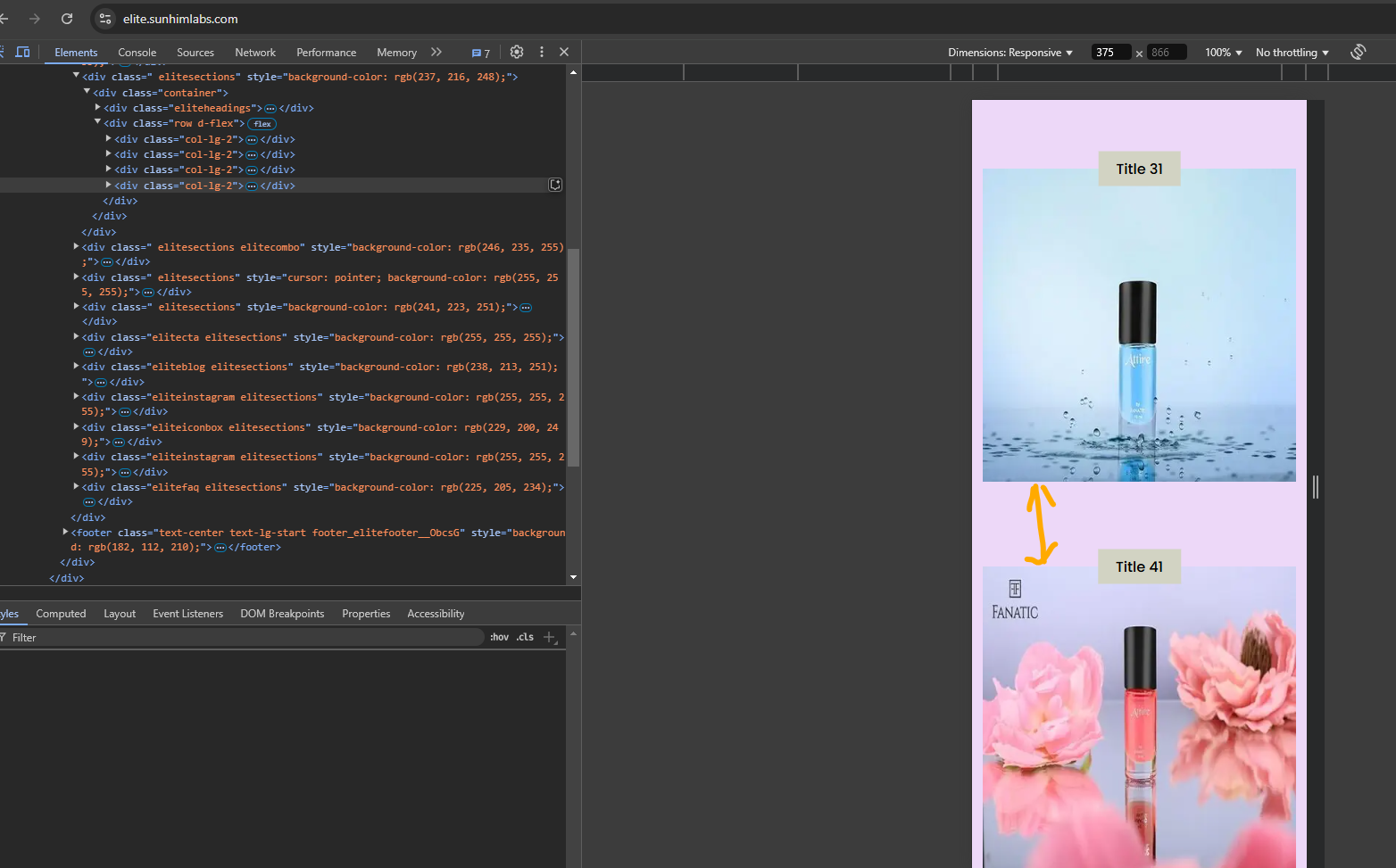Reload the elite.sunhimlabs.com page
Viewport: 1396px width, 868px height.
[67, 19]
